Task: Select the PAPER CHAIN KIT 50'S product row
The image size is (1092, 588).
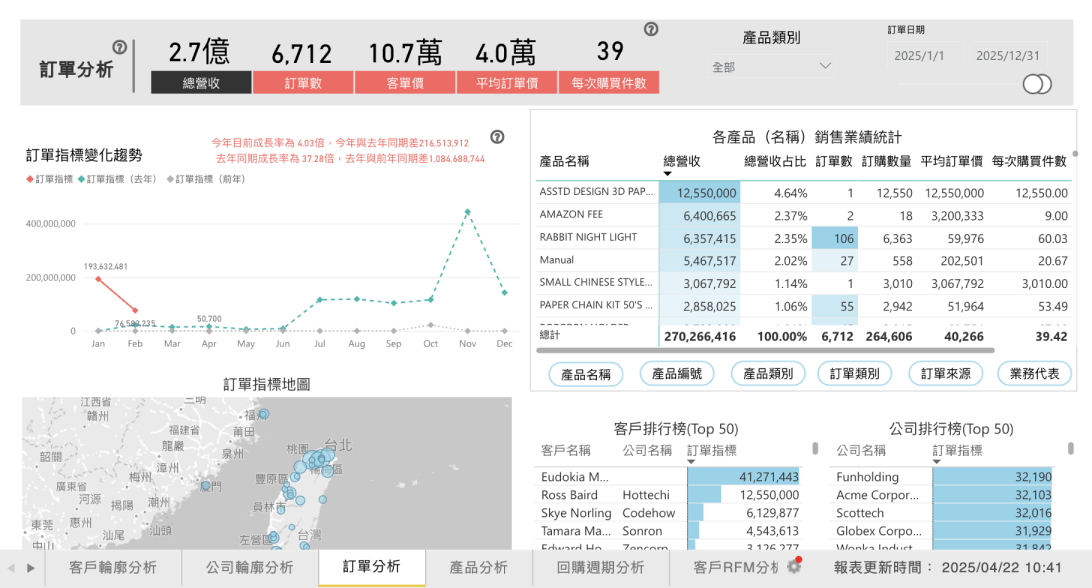Action: pyautogui.click(x=803, y=306)
